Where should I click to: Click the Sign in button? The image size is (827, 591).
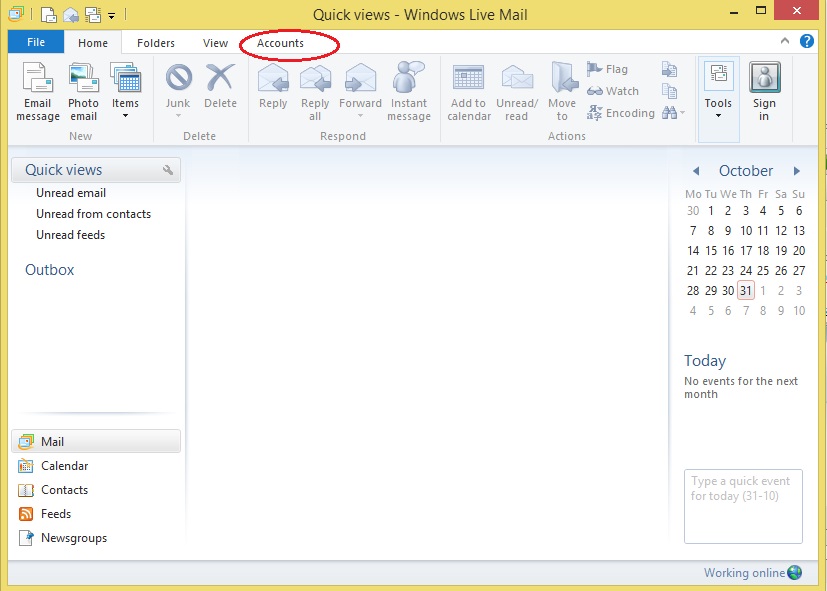[x=764, y=92]
